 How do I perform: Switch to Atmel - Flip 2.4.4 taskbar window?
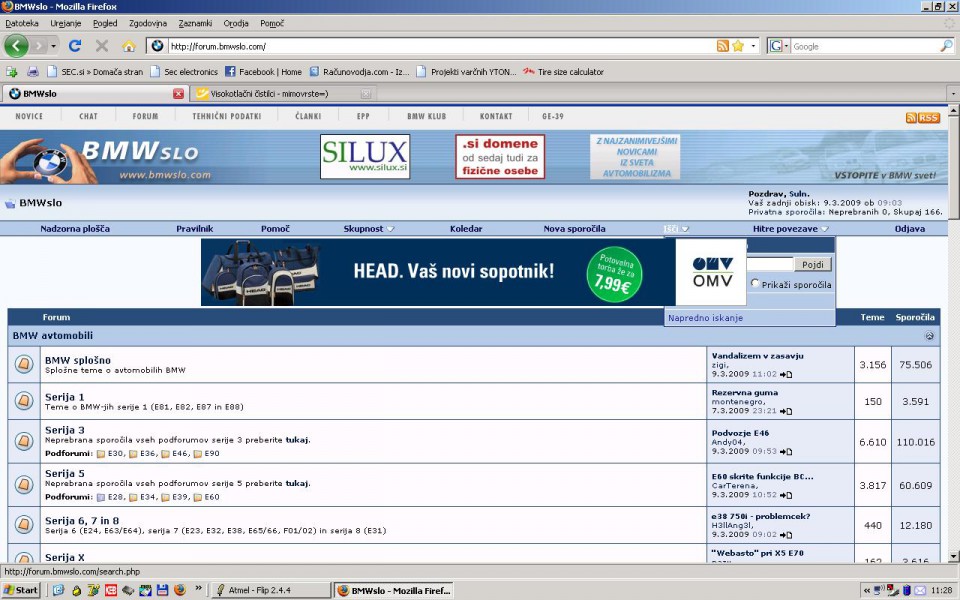click(x=271, y=590)
